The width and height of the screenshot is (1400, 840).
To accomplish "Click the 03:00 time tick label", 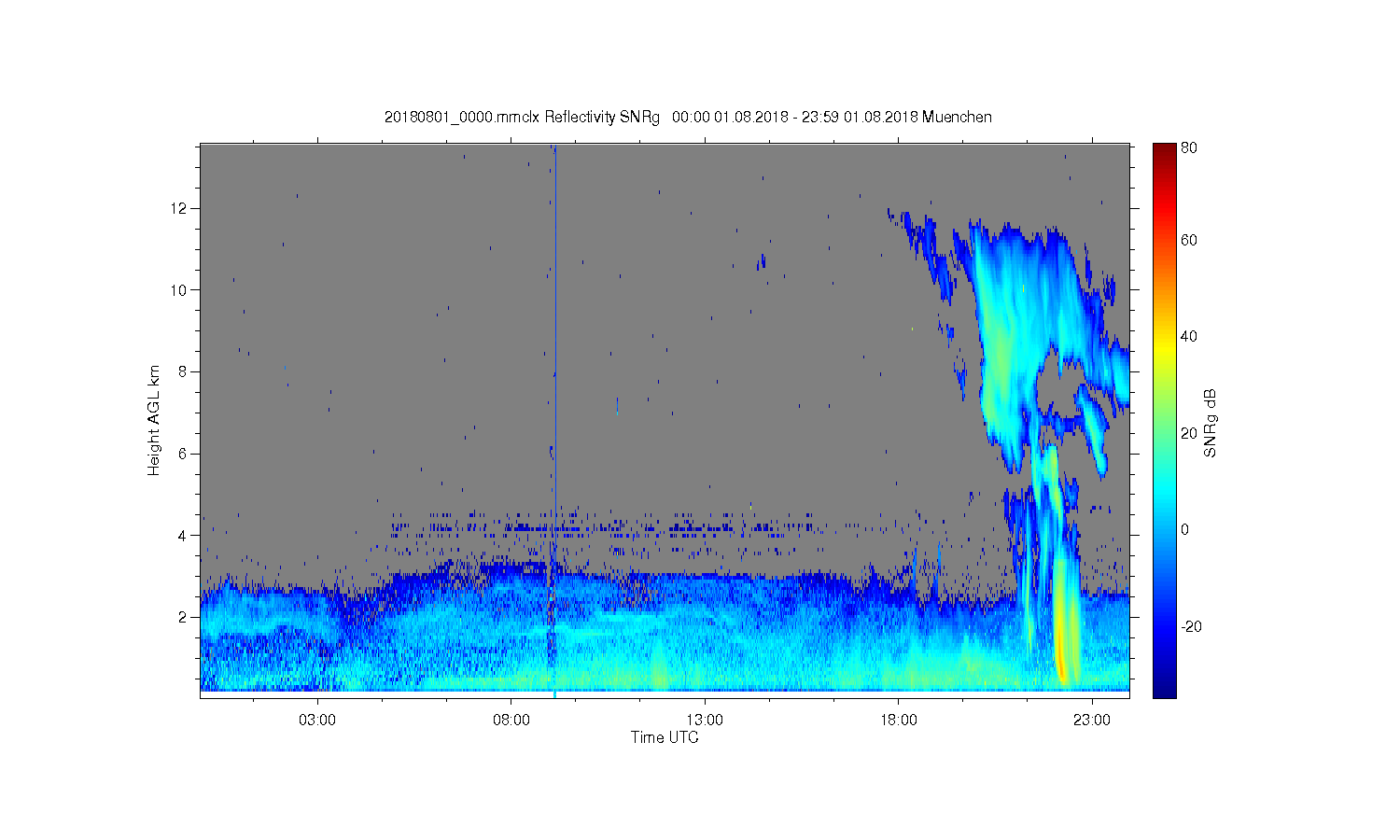I will [x=317, y=721].
